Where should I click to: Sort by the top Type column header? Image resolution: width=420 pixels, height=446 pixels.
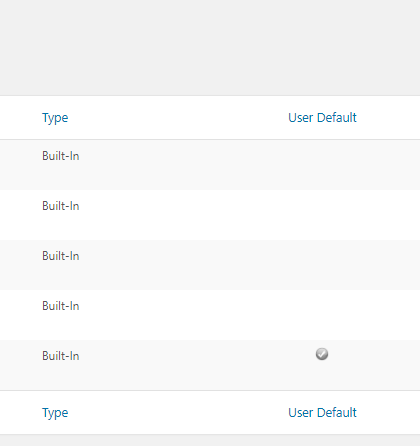coord(55,118)
